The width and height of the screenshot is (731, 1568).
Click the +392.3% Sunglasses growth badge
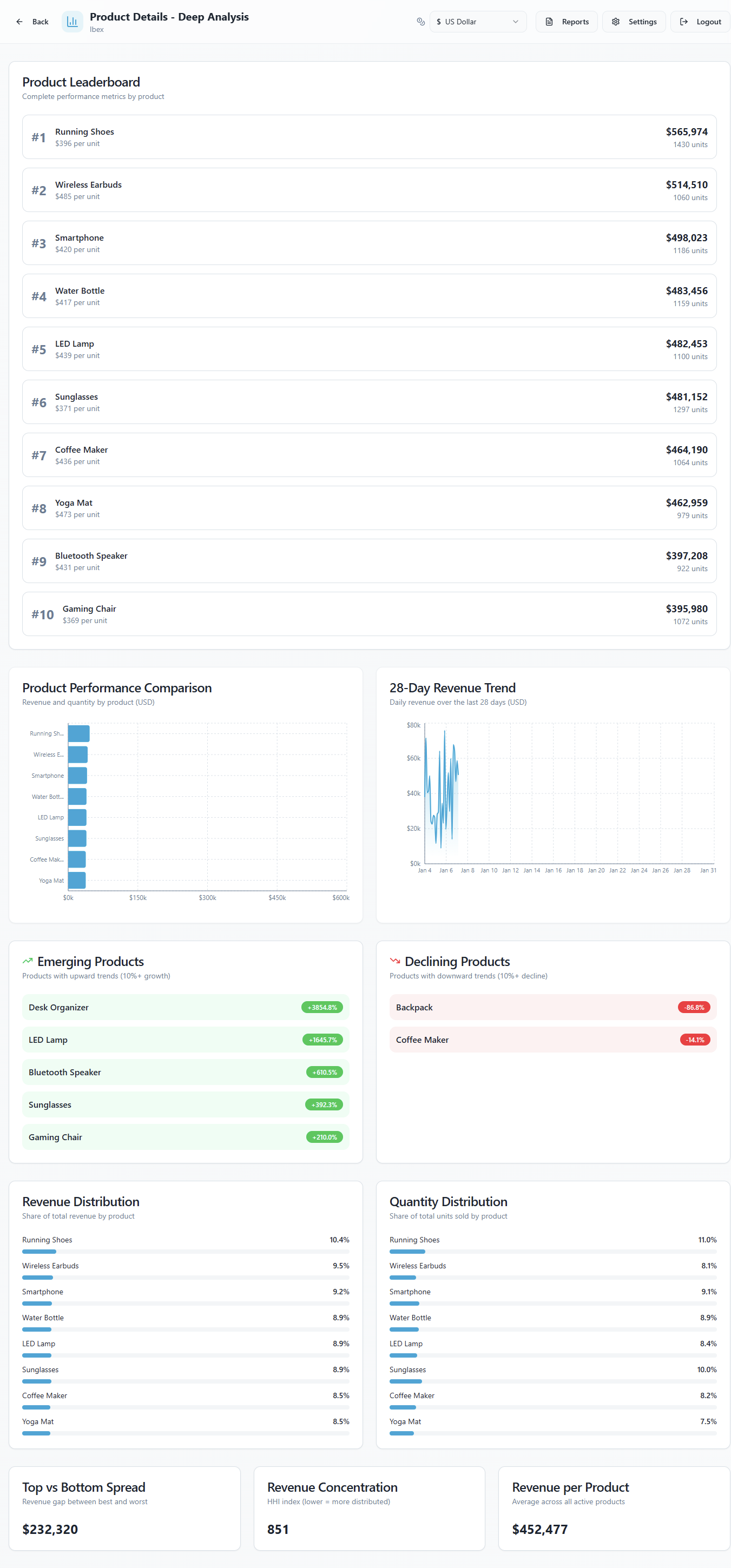coord(324,1104)
